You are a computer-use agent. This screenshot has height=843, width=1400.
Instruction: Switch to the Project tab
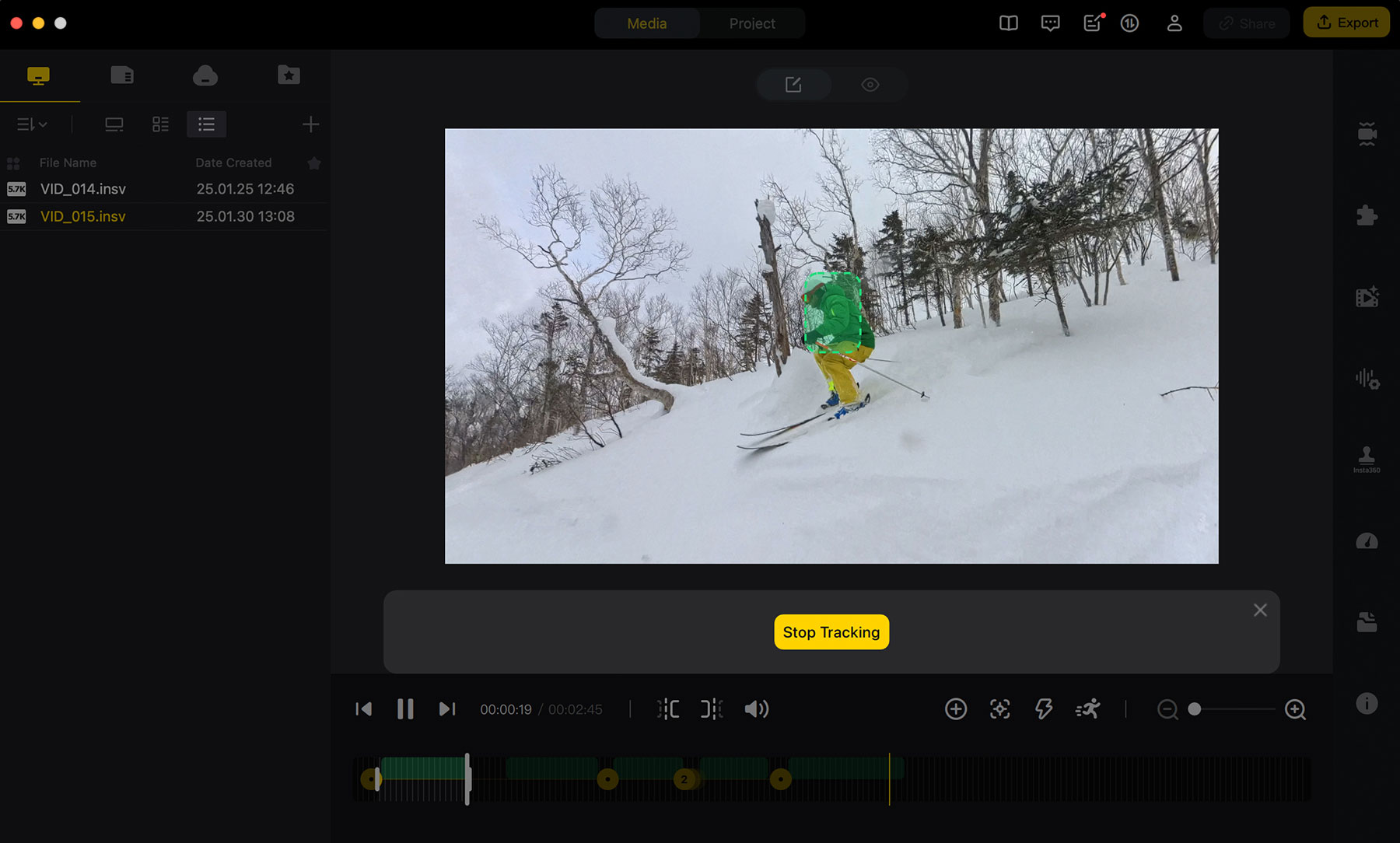(751, 23)
